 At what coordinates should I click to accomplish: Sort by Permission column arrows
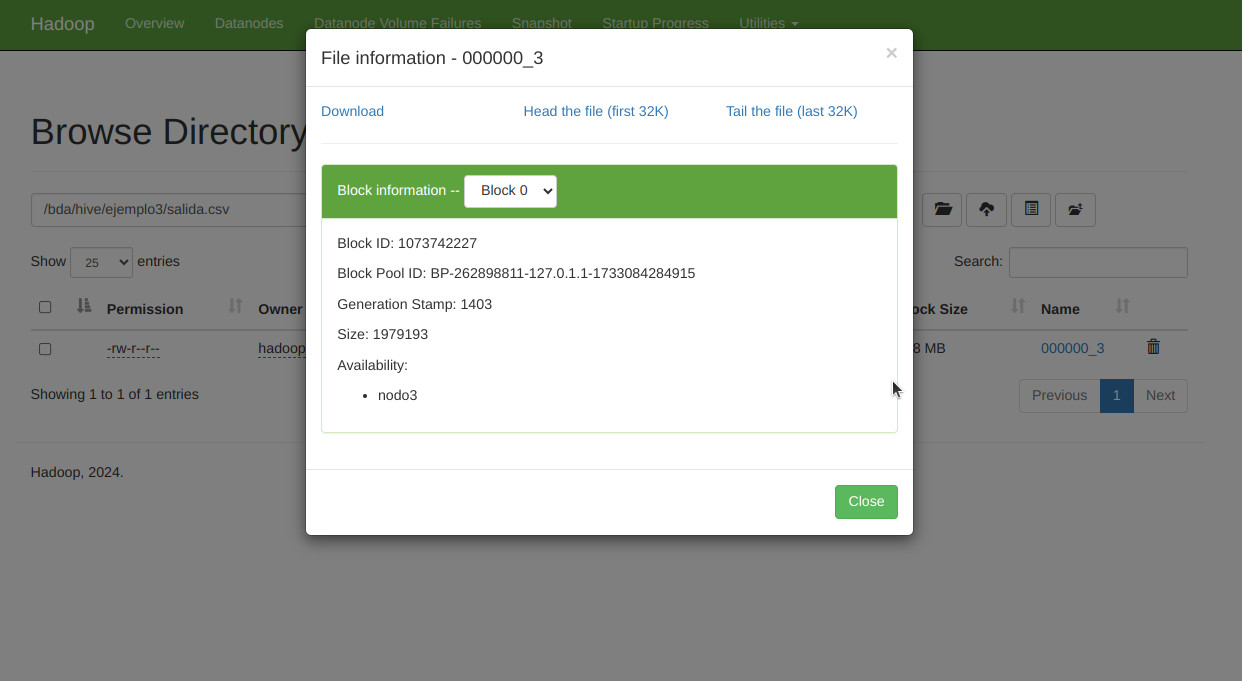pos(235,306)
